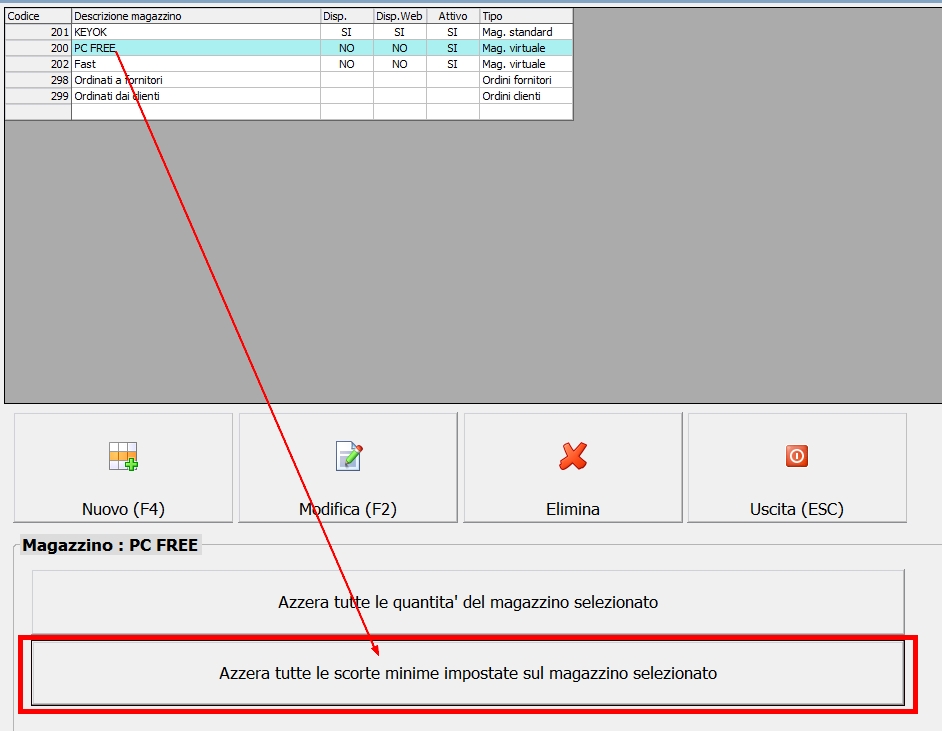942x731 pixels.
Task: Click the Nuovo (F4) label
Action: [123, 509]
